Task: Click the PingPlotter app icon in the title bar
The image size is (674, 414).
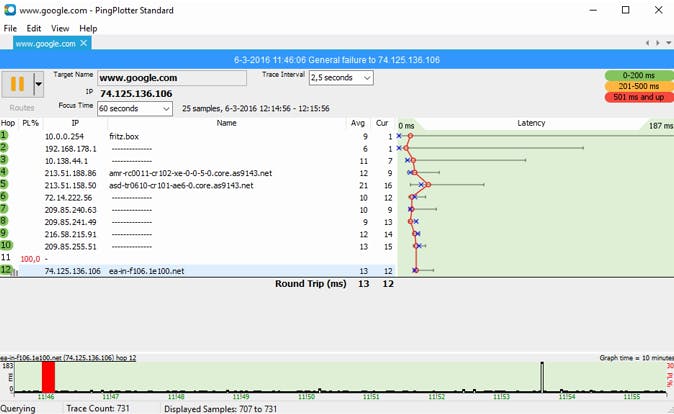Action: (x=9, y=9)
